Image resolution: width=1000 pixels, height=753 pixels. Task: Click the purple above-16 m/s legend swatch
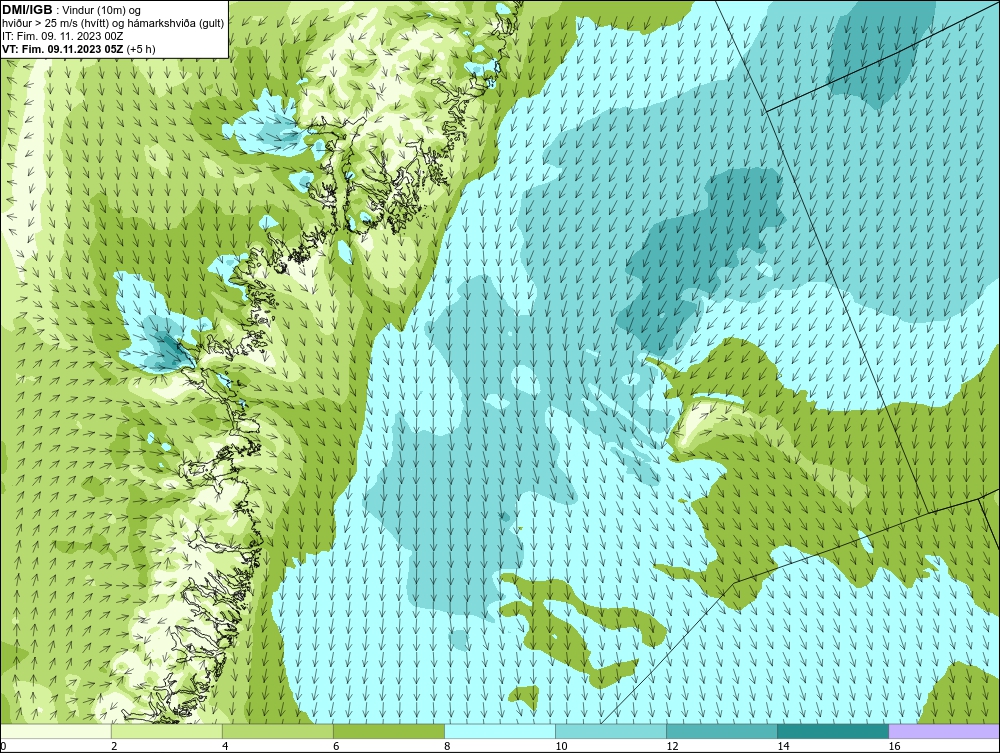(944, 731)
